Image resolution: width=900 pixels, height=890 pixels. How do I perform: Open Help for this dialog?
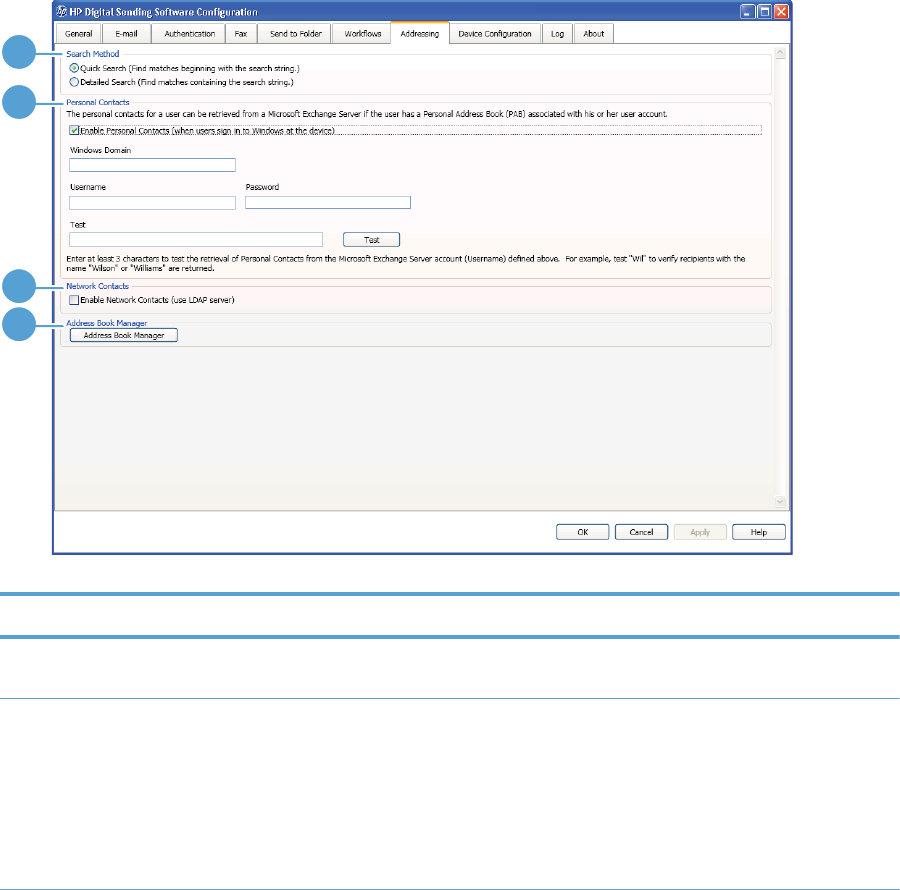[759, 532]
